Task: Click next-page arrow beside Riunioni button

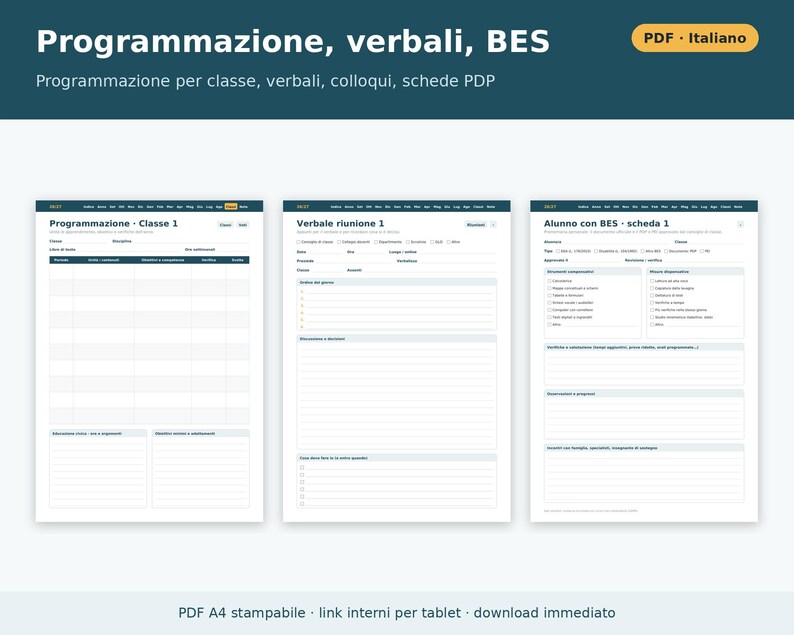Action: pos(493,224)
